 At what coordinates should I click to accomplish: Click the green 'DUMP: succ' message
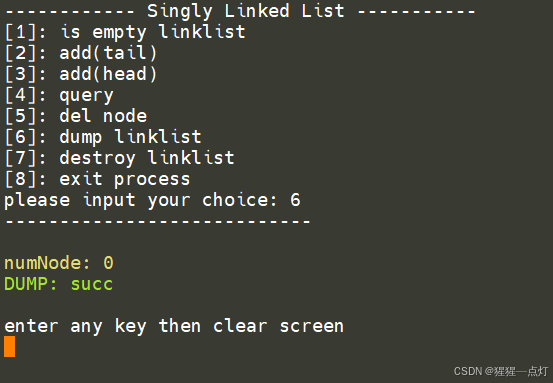[59, 284]
